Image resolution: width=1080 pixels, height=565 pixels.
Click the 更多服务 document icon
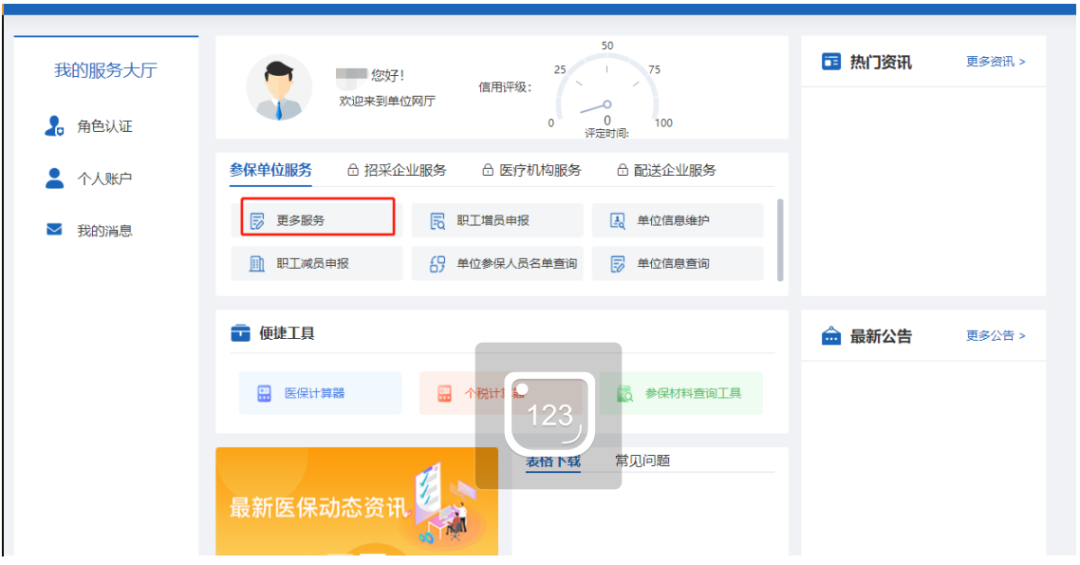click(257, 221)
